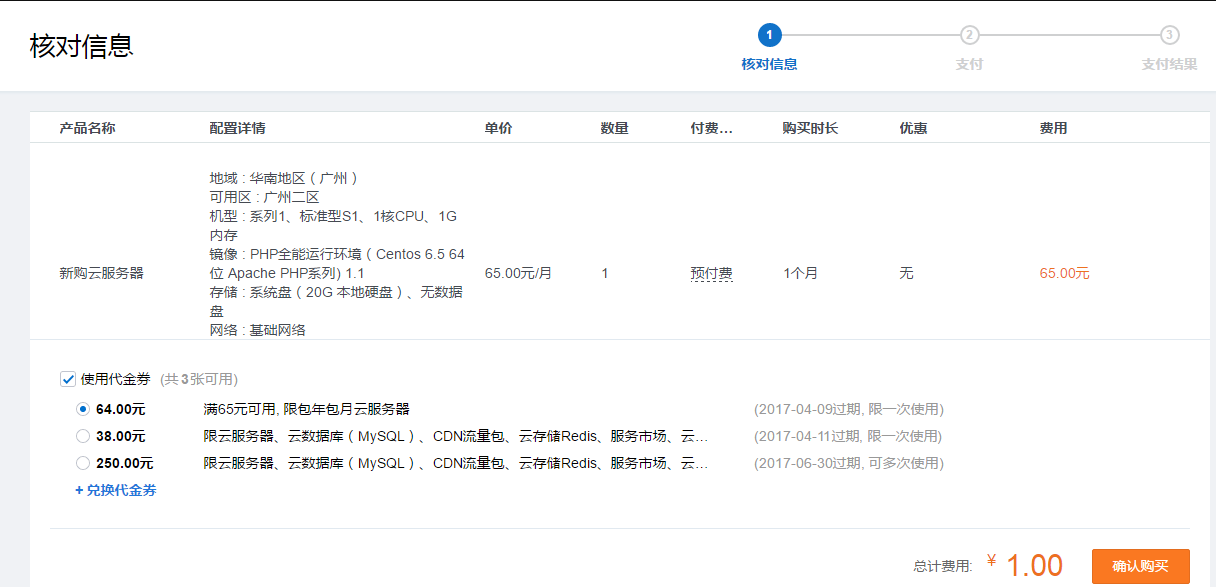Screen dimensions: 1216x587
Task: Uncheck the 使用代金券 checkbox
Action: coord(68,379)
